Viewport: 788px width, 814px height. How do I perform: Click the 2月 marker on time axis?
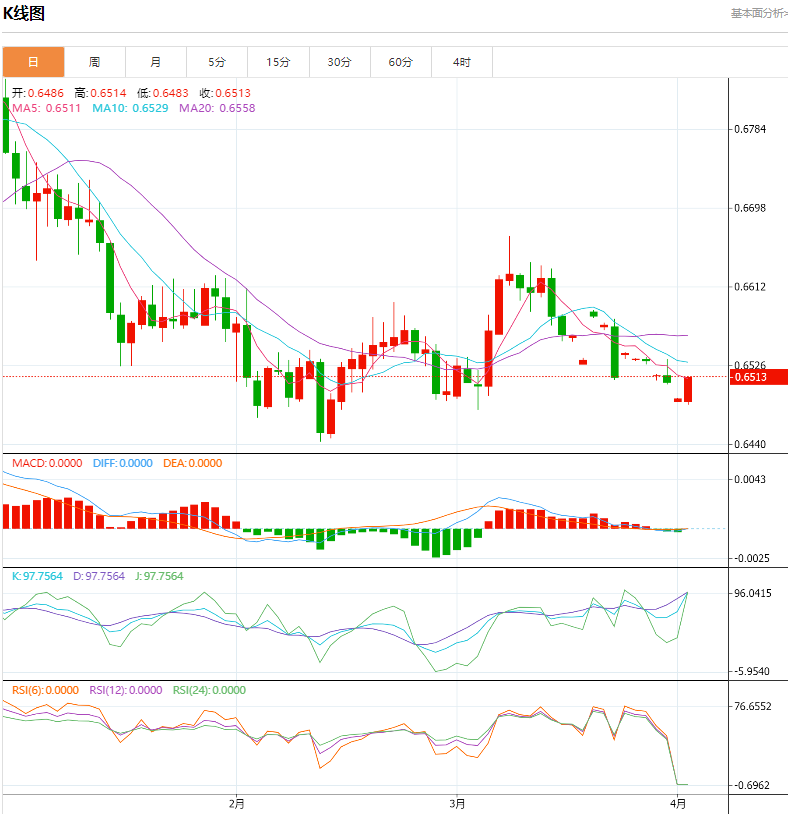pyautogui.click(x=236, y=803)
